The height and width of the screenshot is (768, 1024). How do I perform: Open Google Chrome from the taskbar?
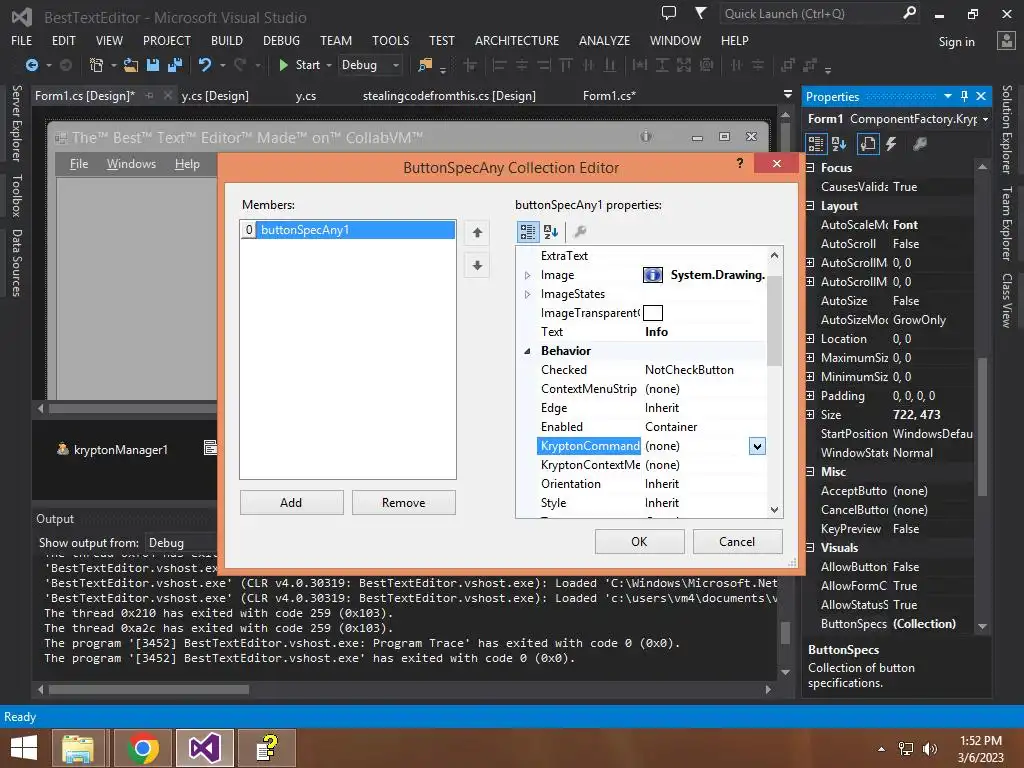[143, 748]
